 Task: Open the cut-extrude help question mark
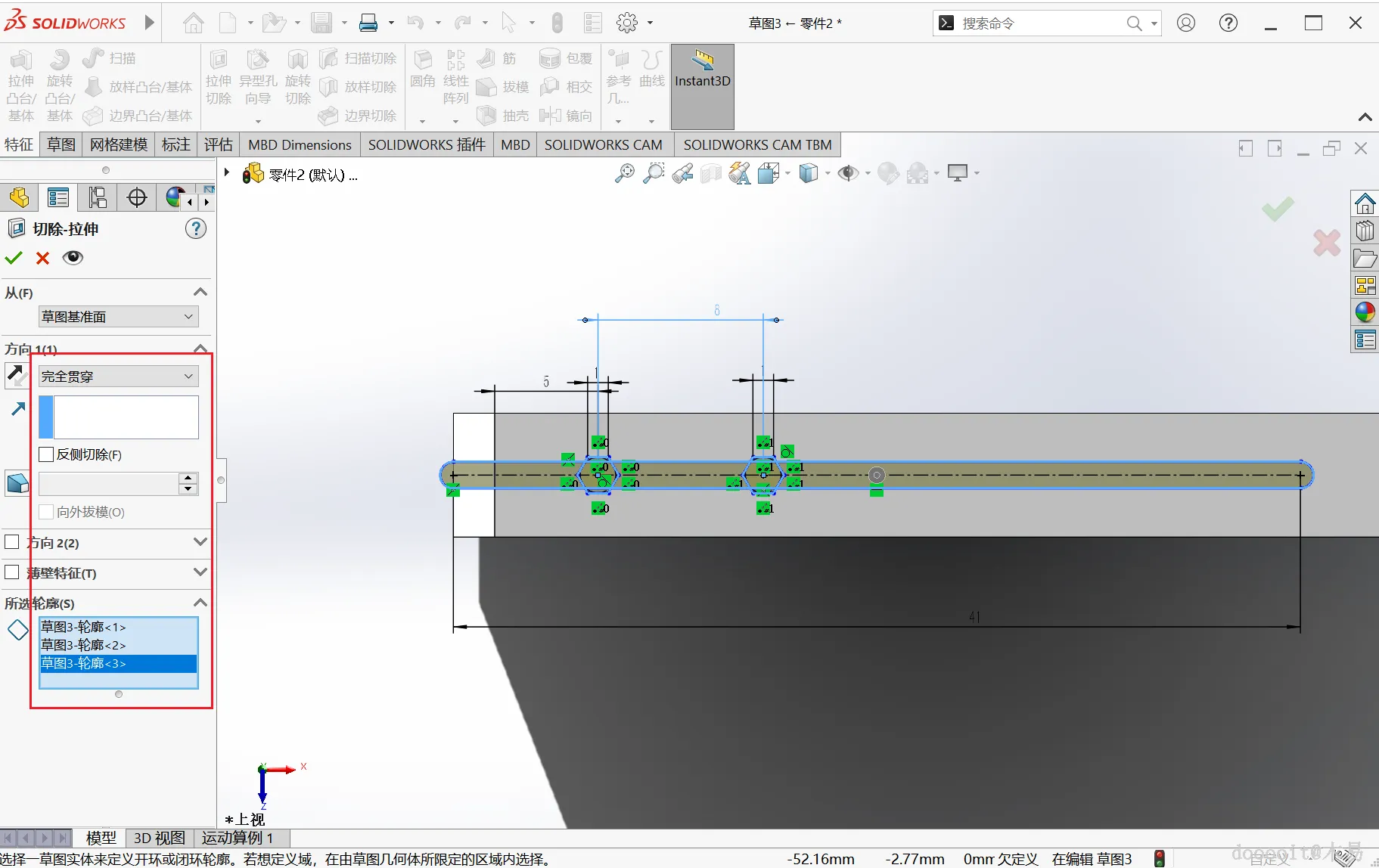196,228
